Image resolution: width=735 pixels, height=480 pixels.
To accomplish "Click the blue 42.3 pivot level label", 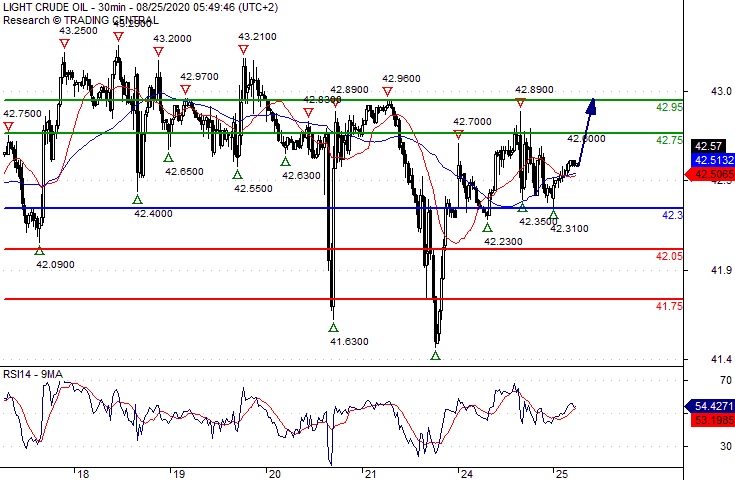I will [x=672, y=215].
